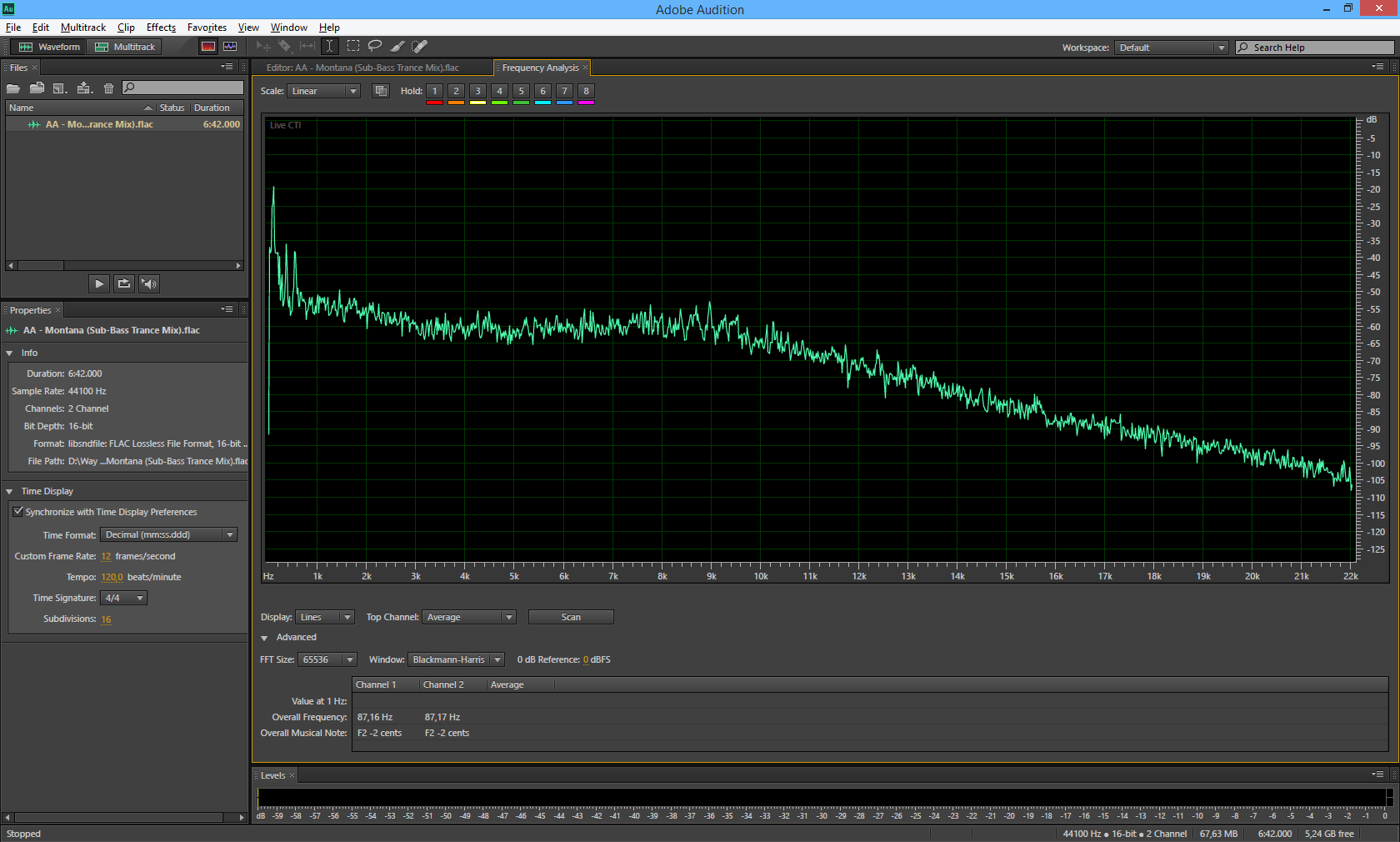Click the Frequency Analysis tab
The height and width of the screenshot is (842, 1400).
(x=540, y=68)
